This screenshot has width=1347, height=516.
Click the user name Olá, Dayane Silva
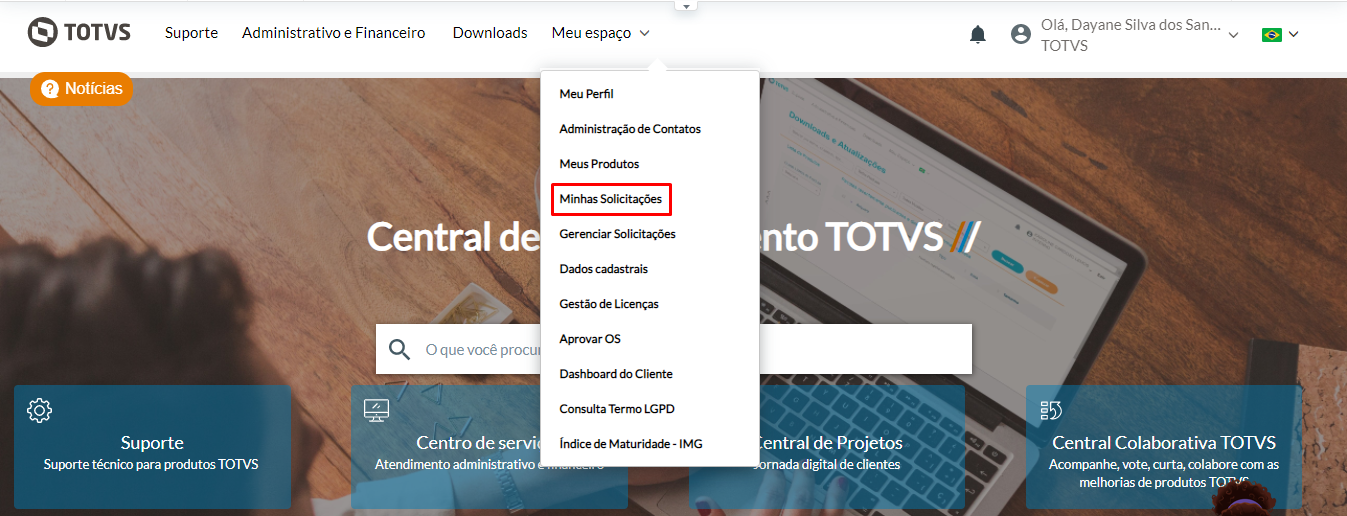pyautogui.click(x=1130, y=26)
